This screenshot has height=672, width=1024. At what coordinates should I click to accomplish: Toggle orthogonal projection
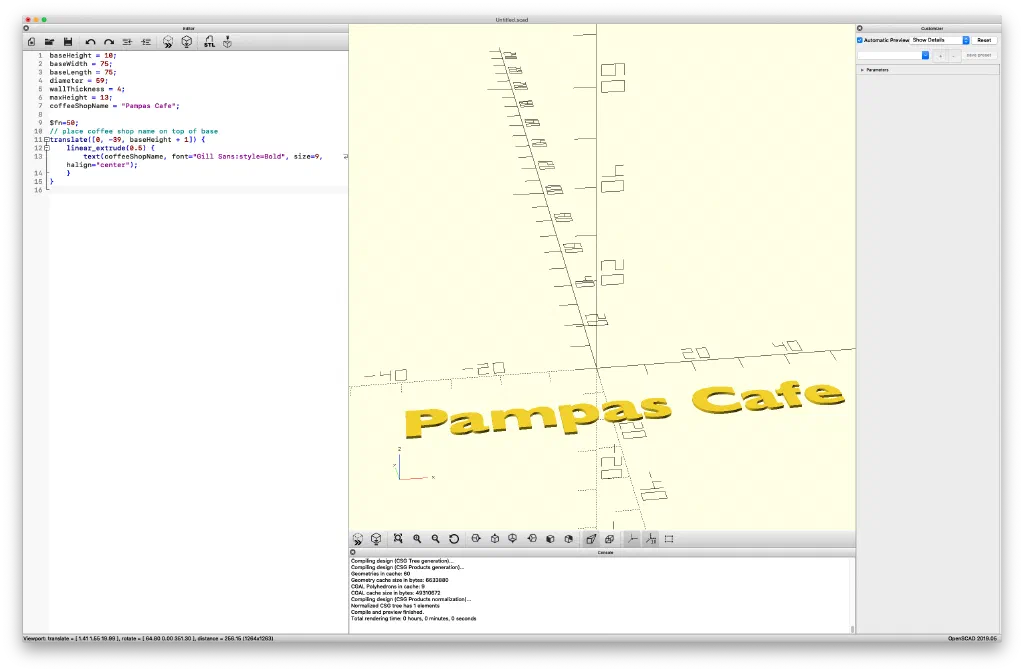point(609,539)
